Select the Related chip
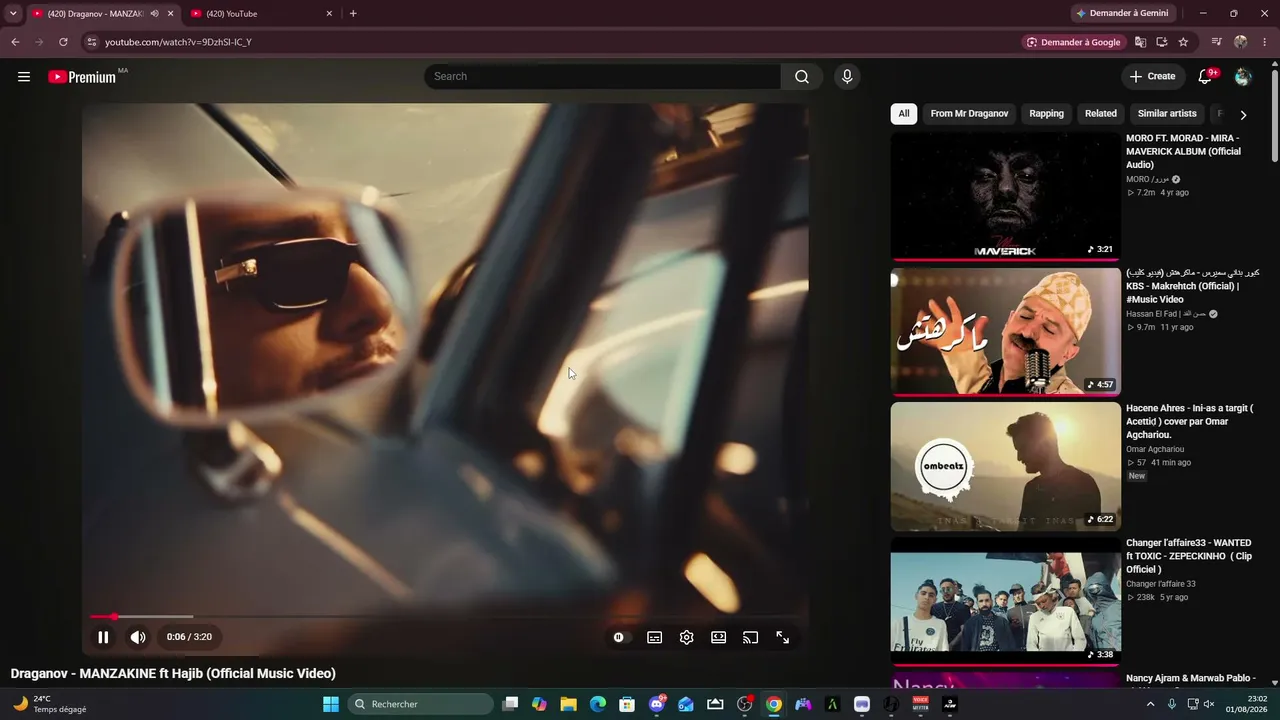The height and width of the screenshot is (720, 1280). click(1101, 114)
